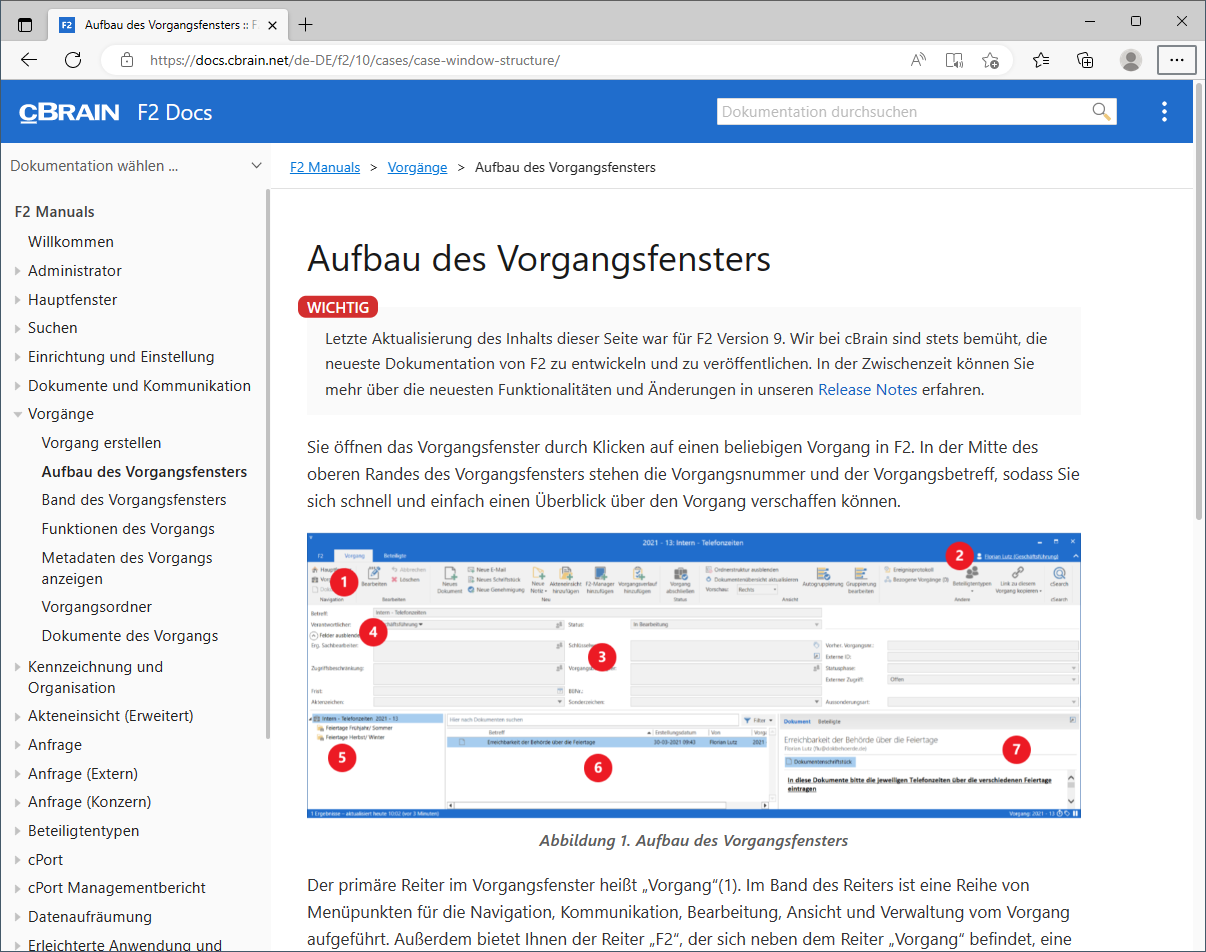Open the Willkommen page
1206x952 pixels.
pyautogui.click(x=71, y=242)
